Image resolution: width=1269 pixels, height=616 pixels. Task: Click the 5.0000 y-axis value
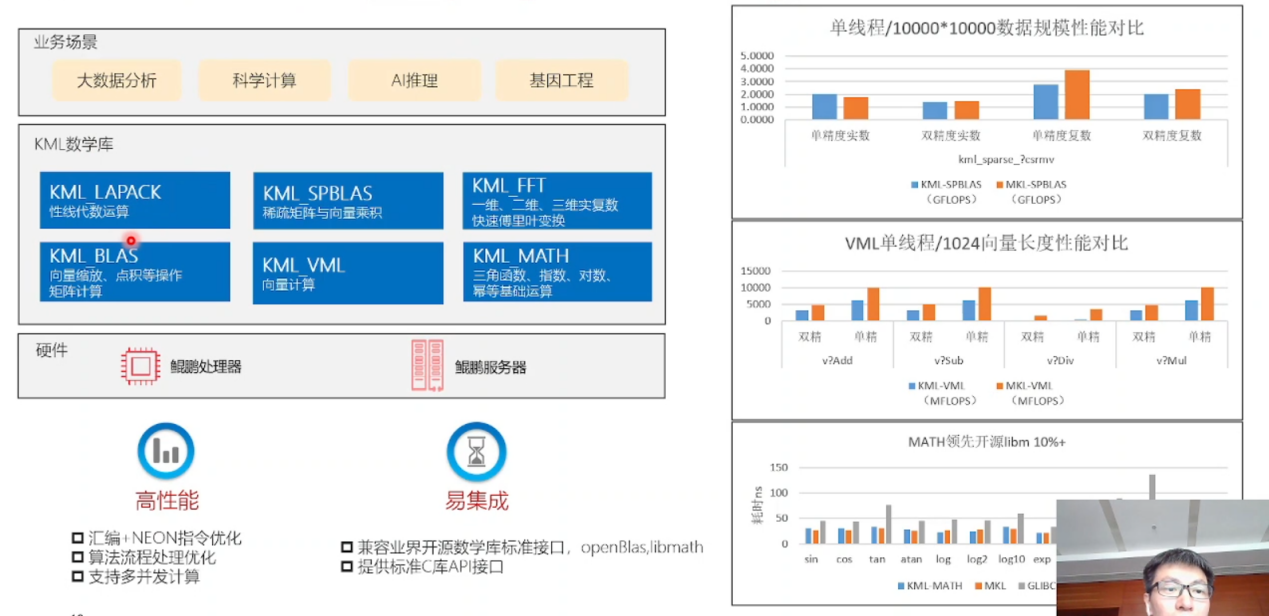(x=758, y=56)
